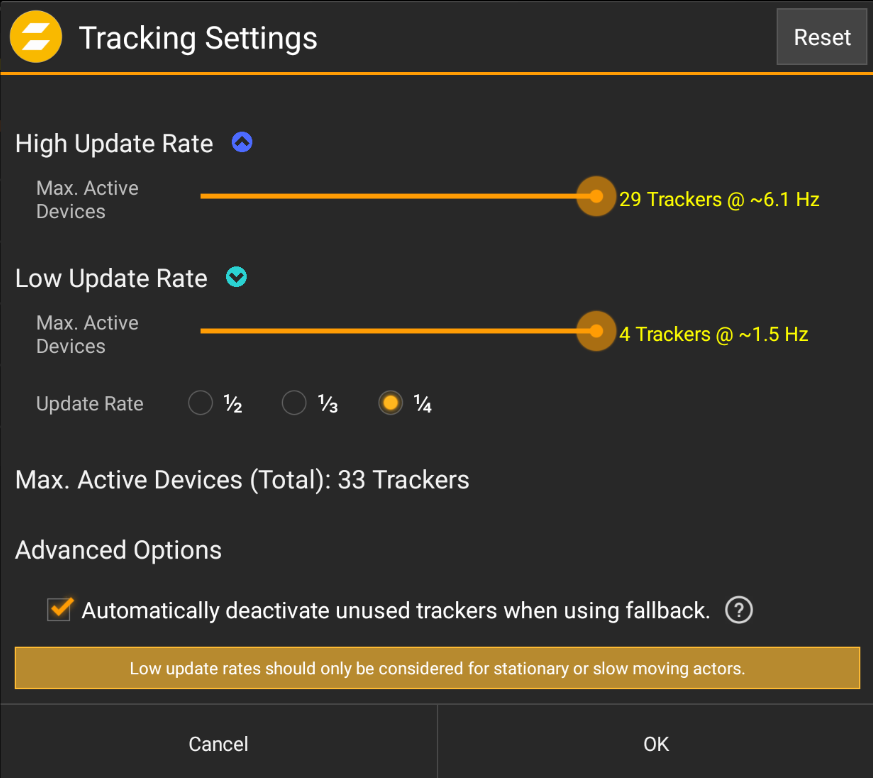Collapse the High Update Rate section
Screen dimensions: 873x778
[242, 142]
